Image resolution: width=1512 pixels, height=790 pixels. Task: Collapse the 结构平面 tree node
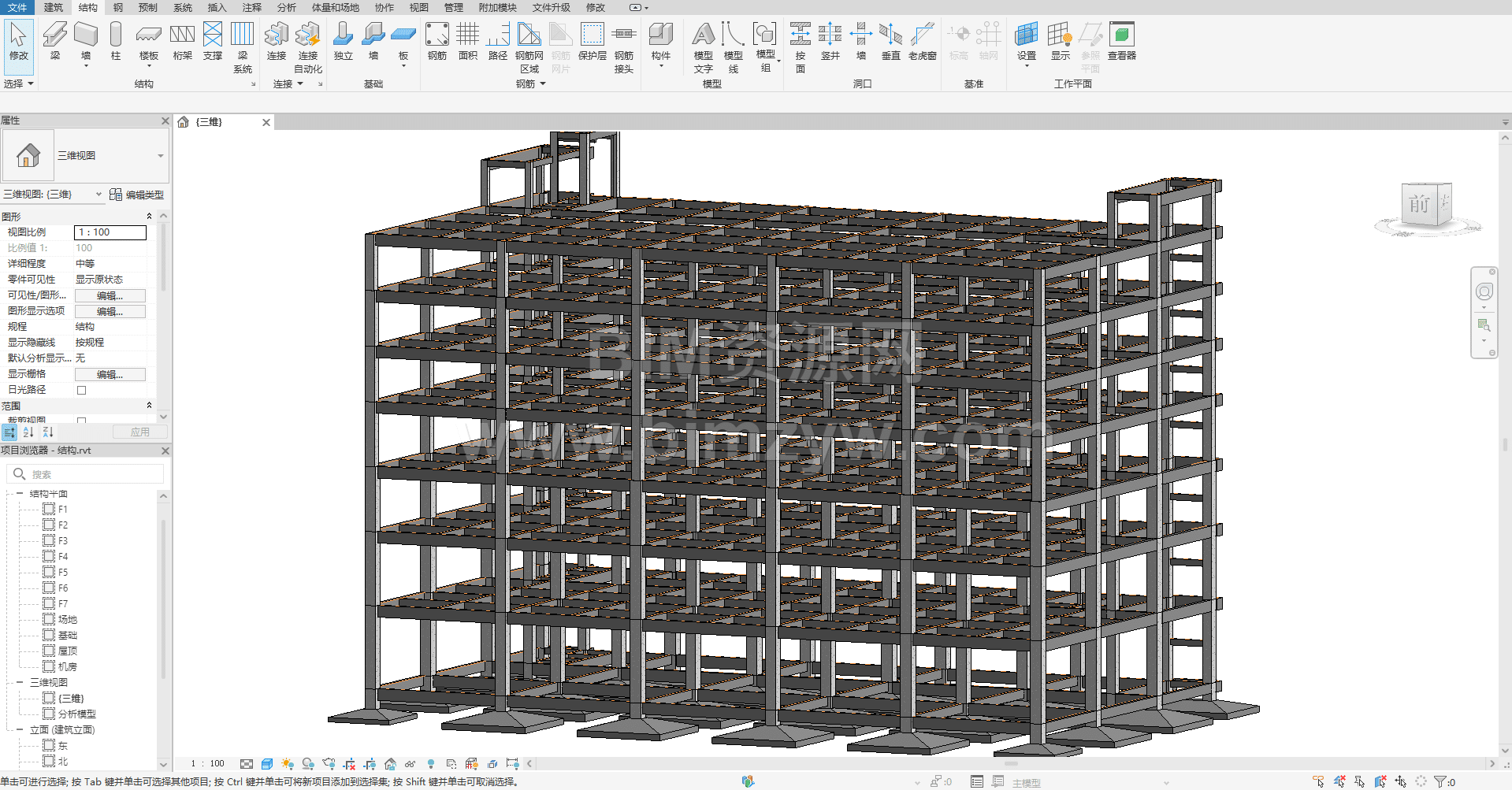[20, 494]
